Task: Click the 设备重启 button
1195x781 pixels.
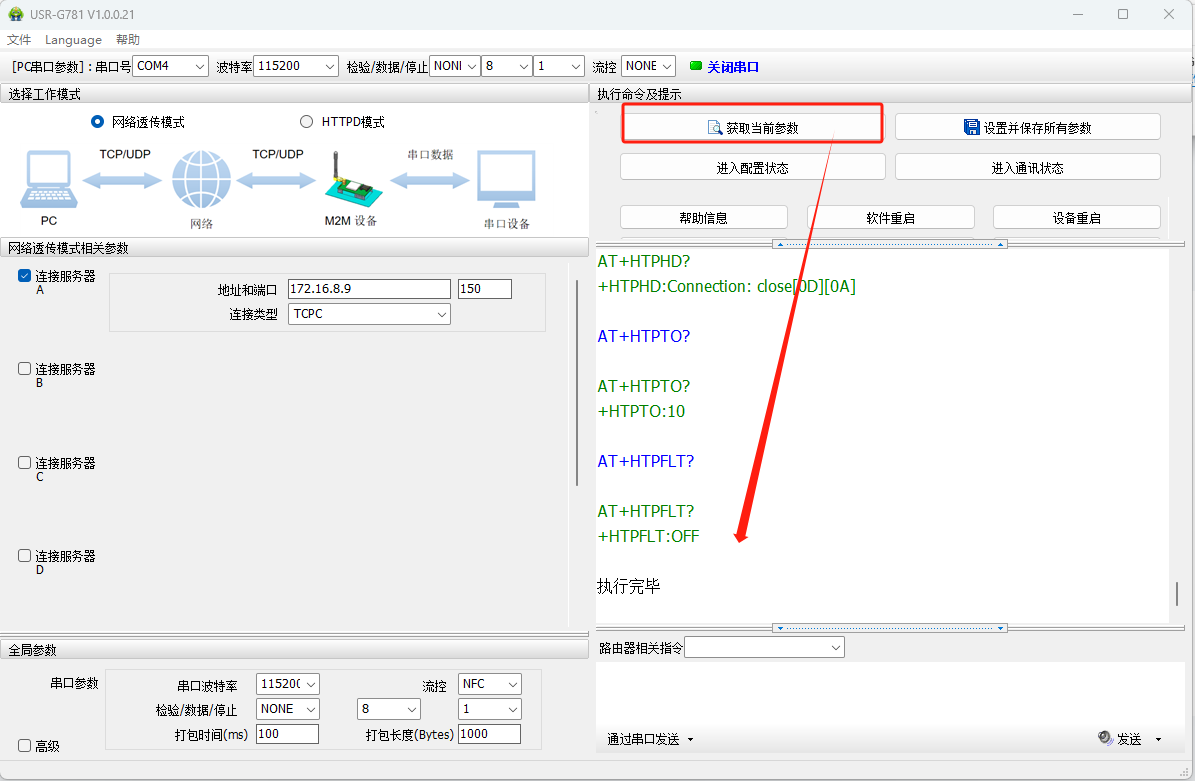Action: (1076, 218)
